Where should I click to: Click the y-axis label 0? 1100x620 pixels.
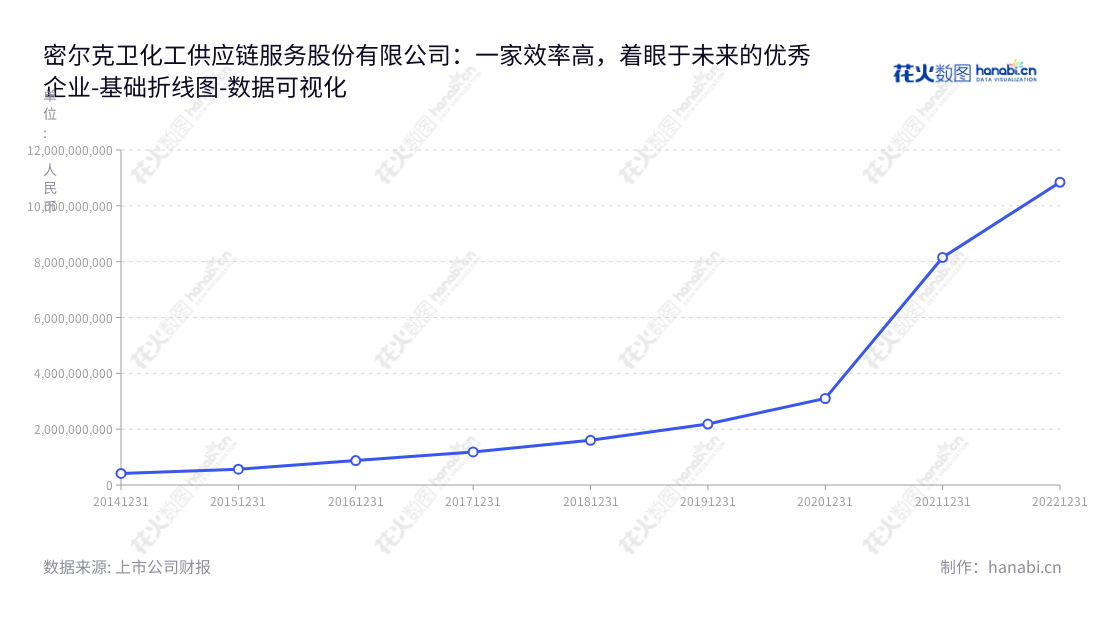click(x=109, y=485)
